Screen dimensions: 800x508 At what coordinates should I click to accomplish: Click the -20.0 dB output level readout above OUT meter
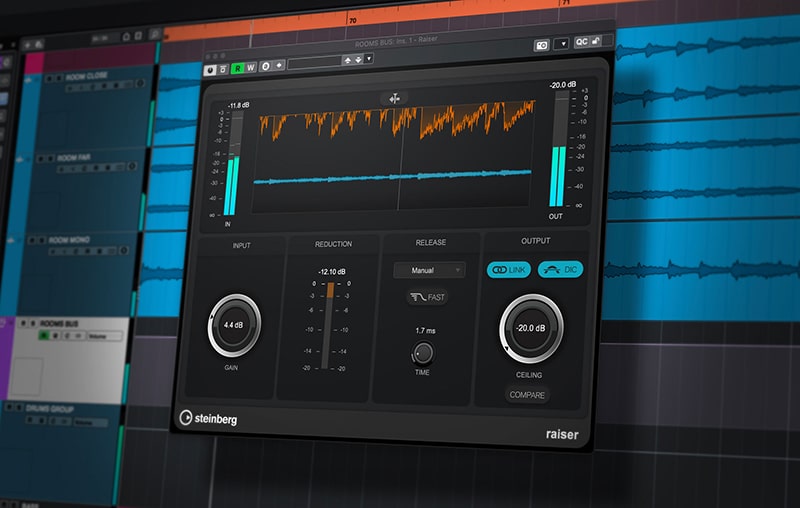pyautogui.click(x=562, y=85)
